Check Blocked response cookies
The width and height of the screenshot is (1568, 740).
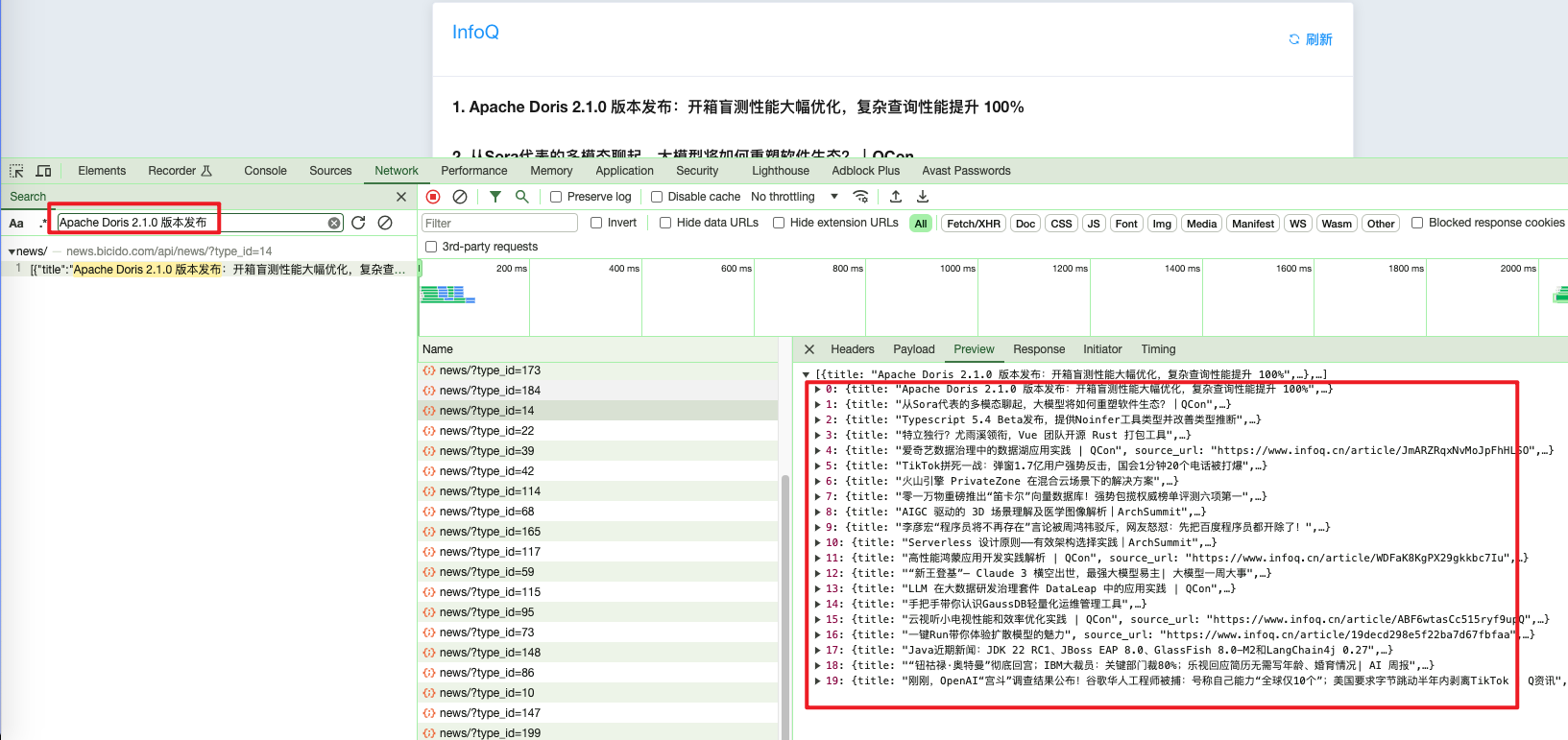(1417, 223)
